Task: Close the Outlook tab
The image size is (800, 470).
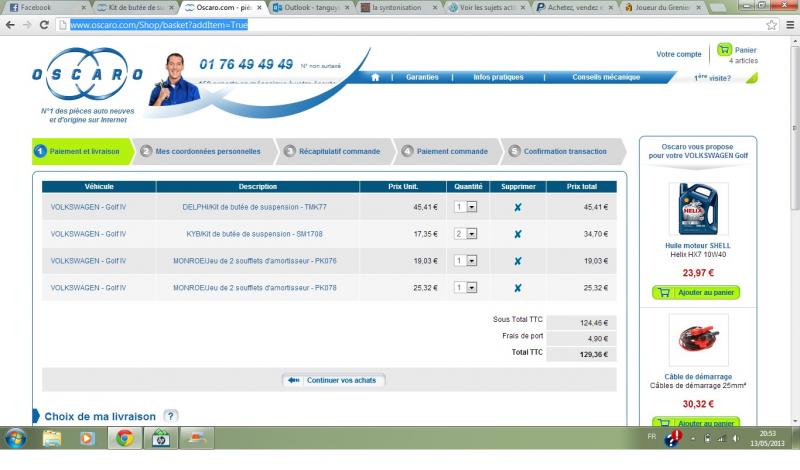Action: coord(347,8)
